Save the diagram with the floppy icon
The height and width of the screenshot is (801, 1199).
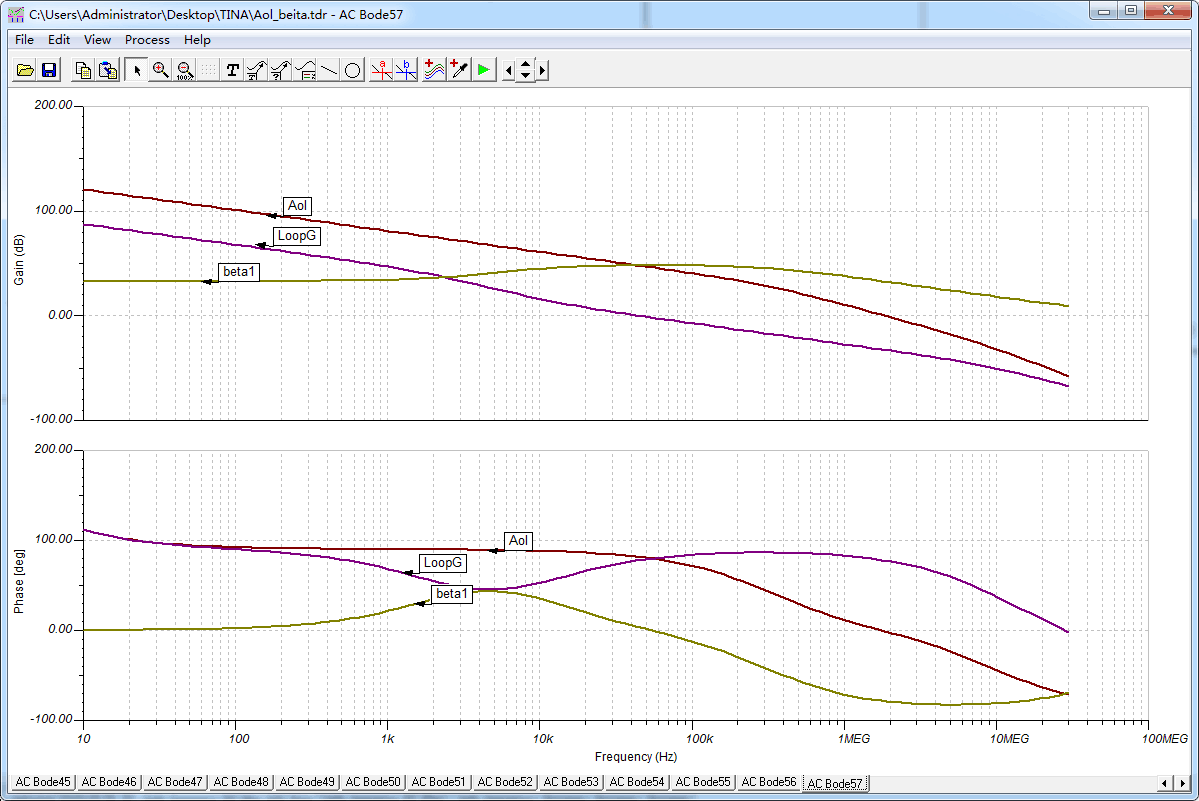point(49,70)
